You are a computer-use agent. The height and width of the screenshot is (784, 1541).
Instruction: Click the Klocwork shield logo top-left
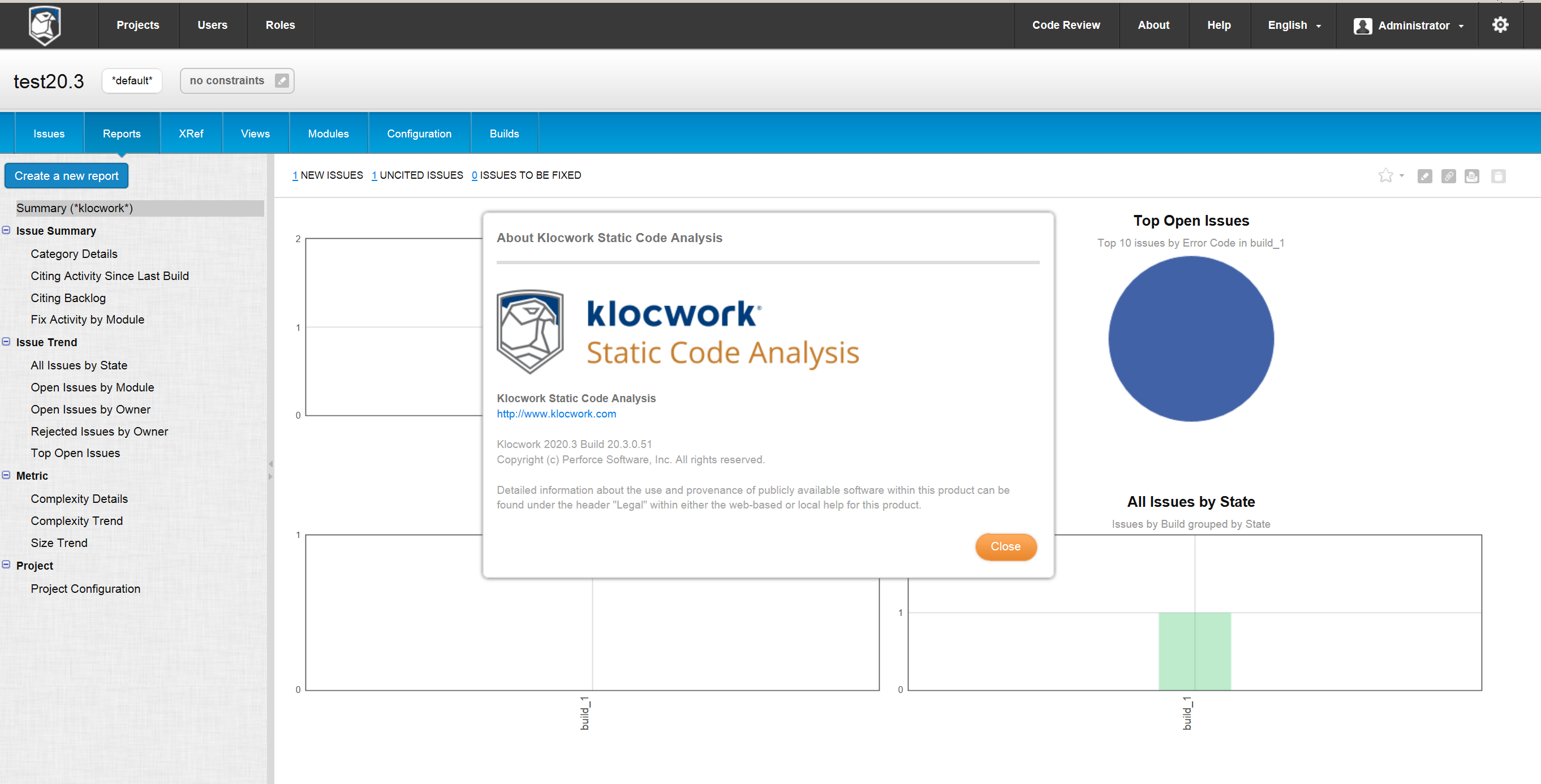point(44,25)
